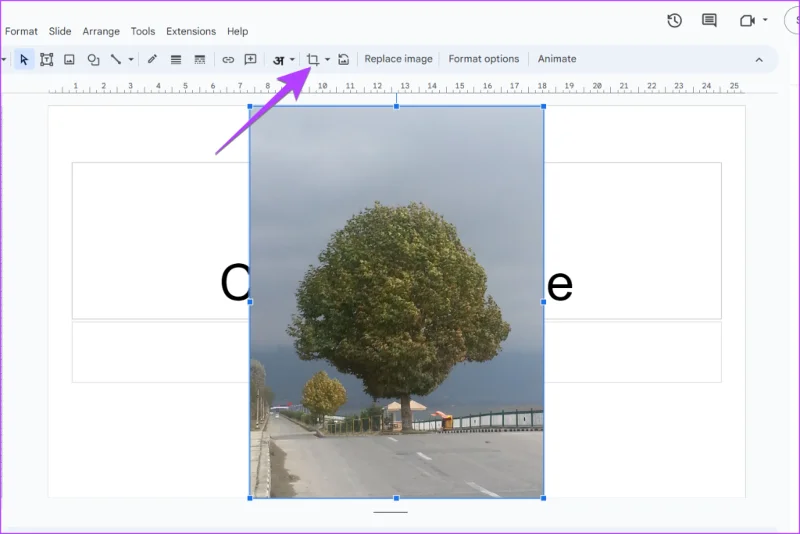Image resolution: width=800 pixels, height=534 pixels.
Task: Click the speaker notes divider handle
Action: tap(390, 512)
